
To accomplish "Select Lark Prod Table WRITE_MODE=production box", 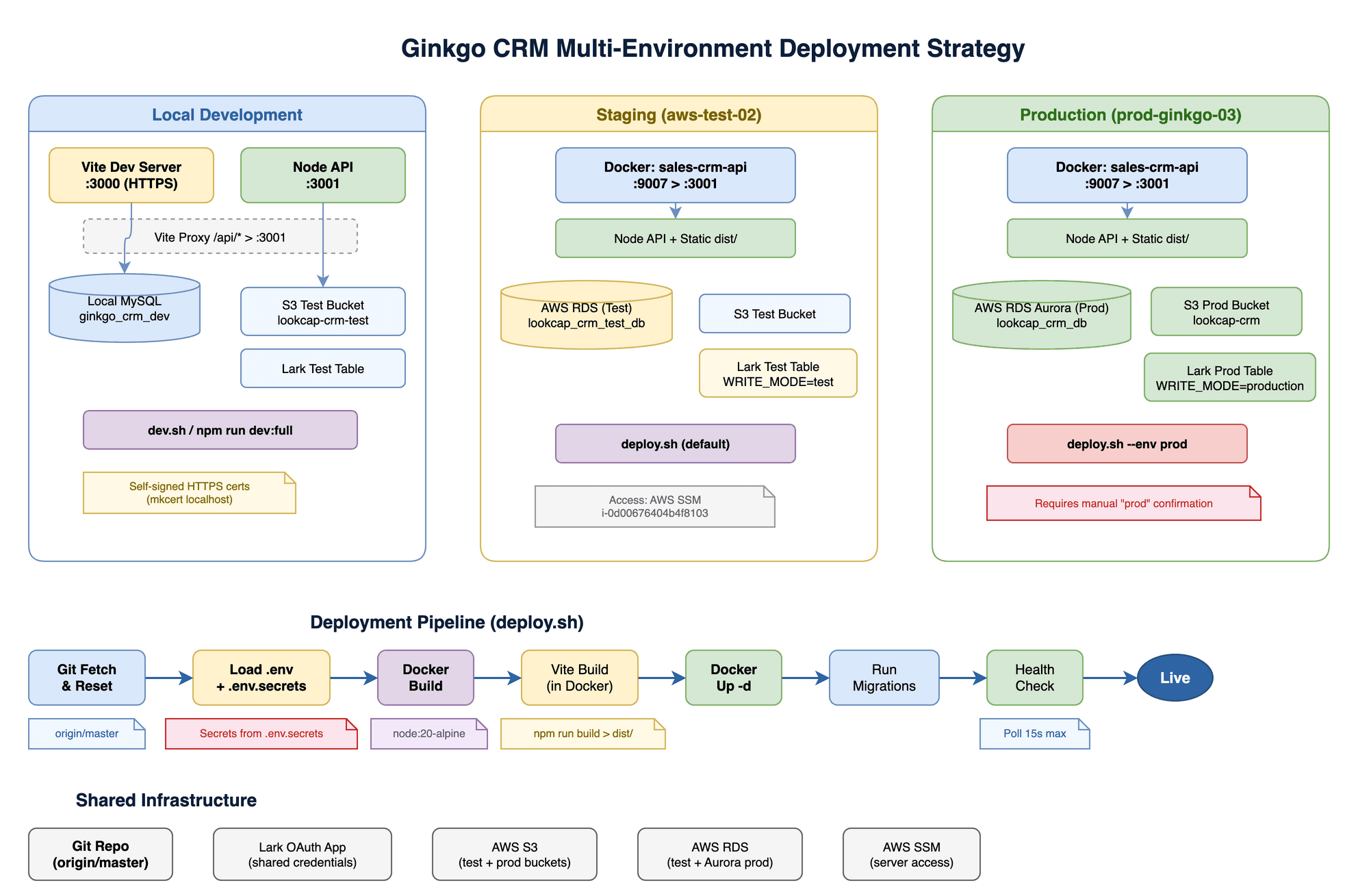I will coord(1230,378).
